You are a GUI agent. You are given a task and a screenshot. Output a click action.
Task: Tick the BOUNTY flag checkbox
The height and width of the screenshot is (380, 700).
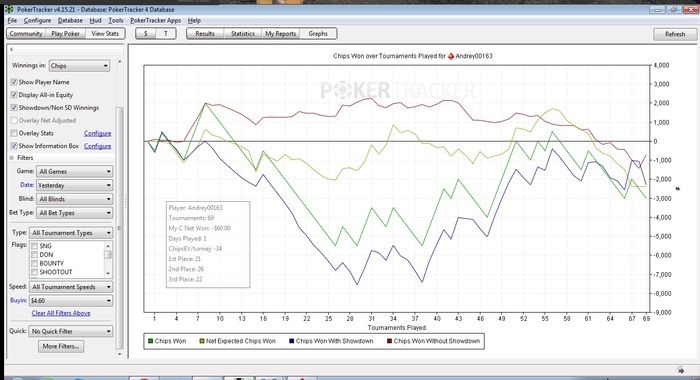click(x=34, y=263)
